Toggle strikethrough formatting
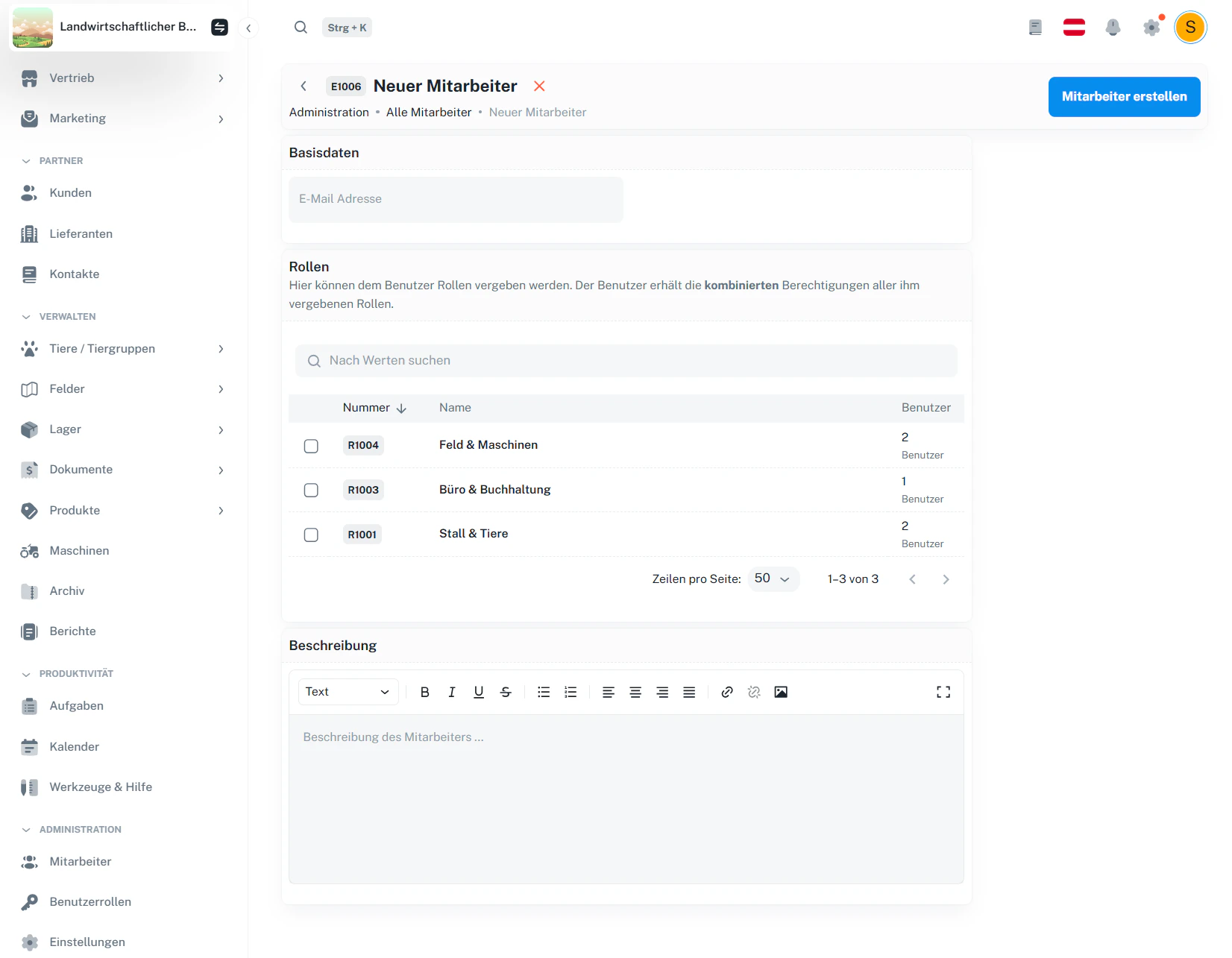 (506, 692)
